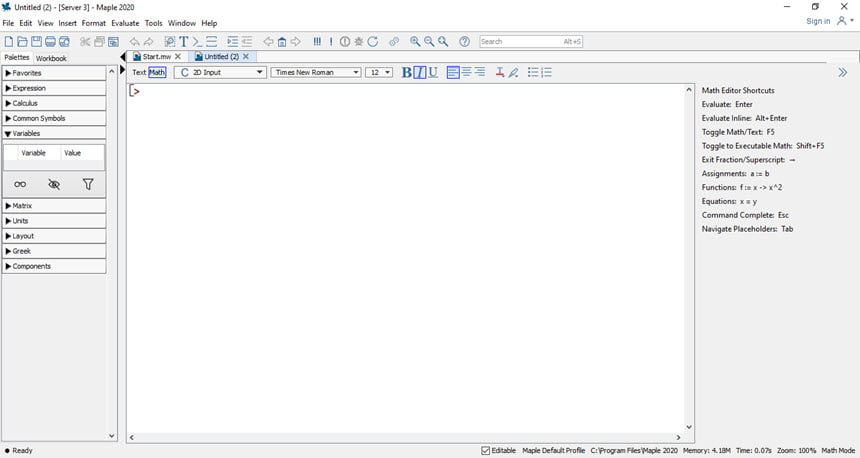This screenshot has height=458, width=860.
Task: Toggle underline formatting
Action: tap(433, 72)
